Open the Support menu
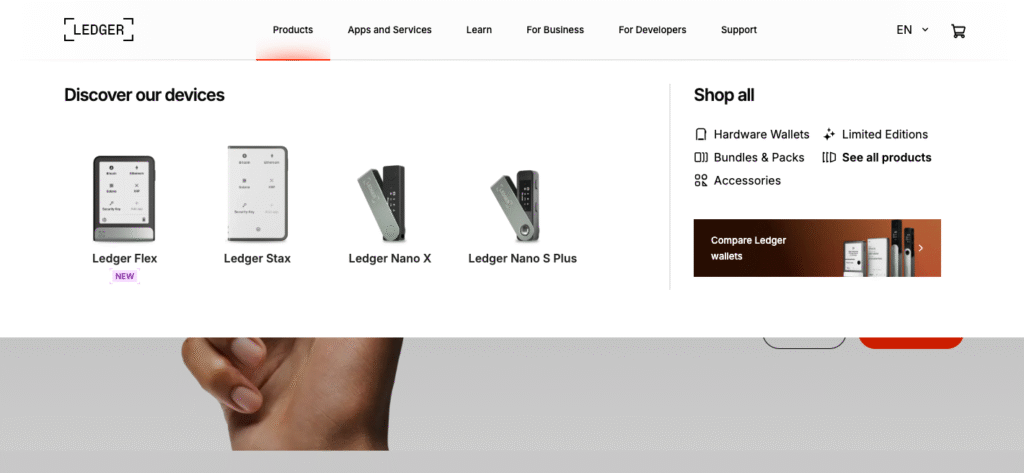Image resolution: width=1024 pixels, height=473 pixels. pos(739,30)
